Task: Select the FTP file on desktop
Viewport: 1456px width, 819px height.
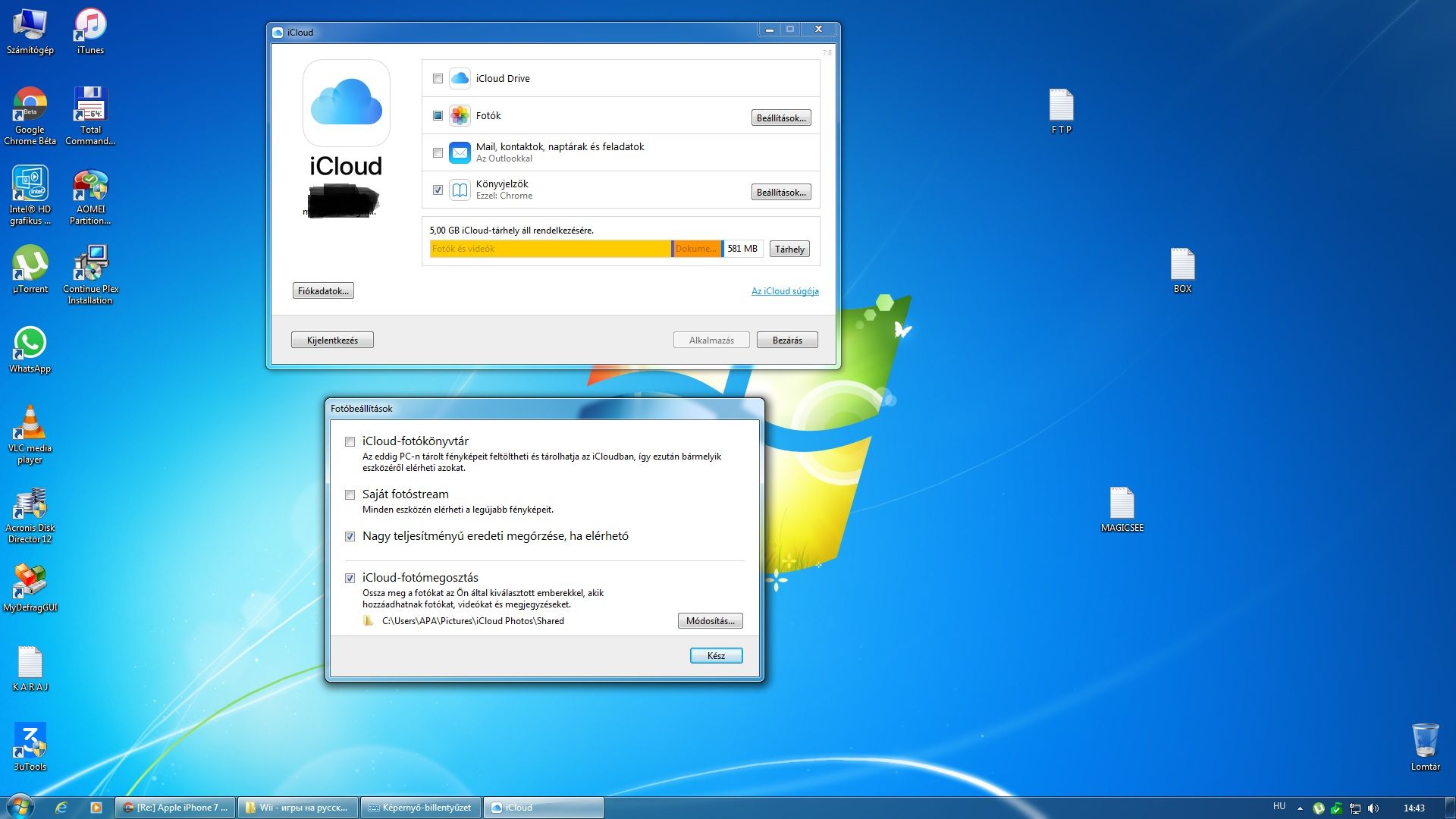Action: [1061, 111]
